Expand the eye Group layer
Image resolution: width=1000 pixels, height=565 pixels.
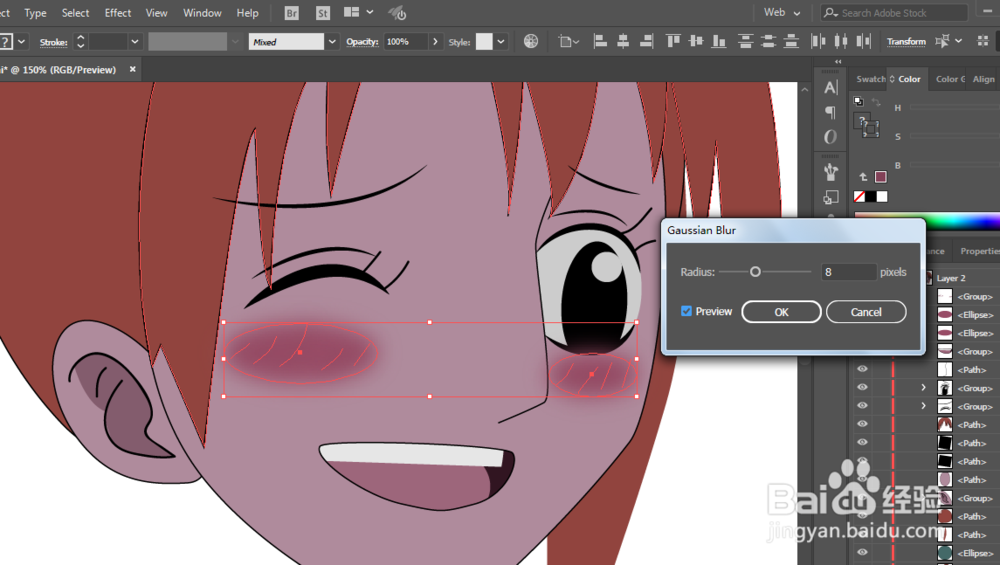point(923,388)
